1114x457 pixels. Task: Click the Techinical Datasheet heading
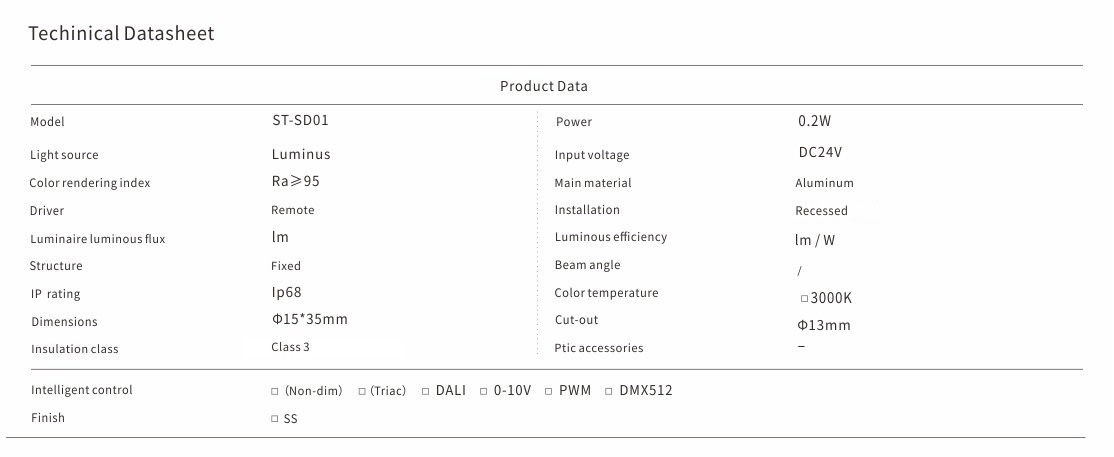click(x=122, y=34)
